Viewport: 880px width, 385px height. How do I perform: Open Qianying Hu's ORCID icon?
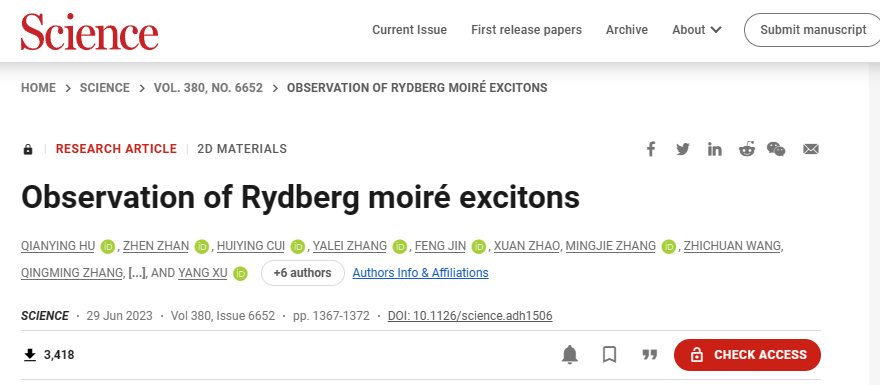pyautogui.click(x=107, y=246)
